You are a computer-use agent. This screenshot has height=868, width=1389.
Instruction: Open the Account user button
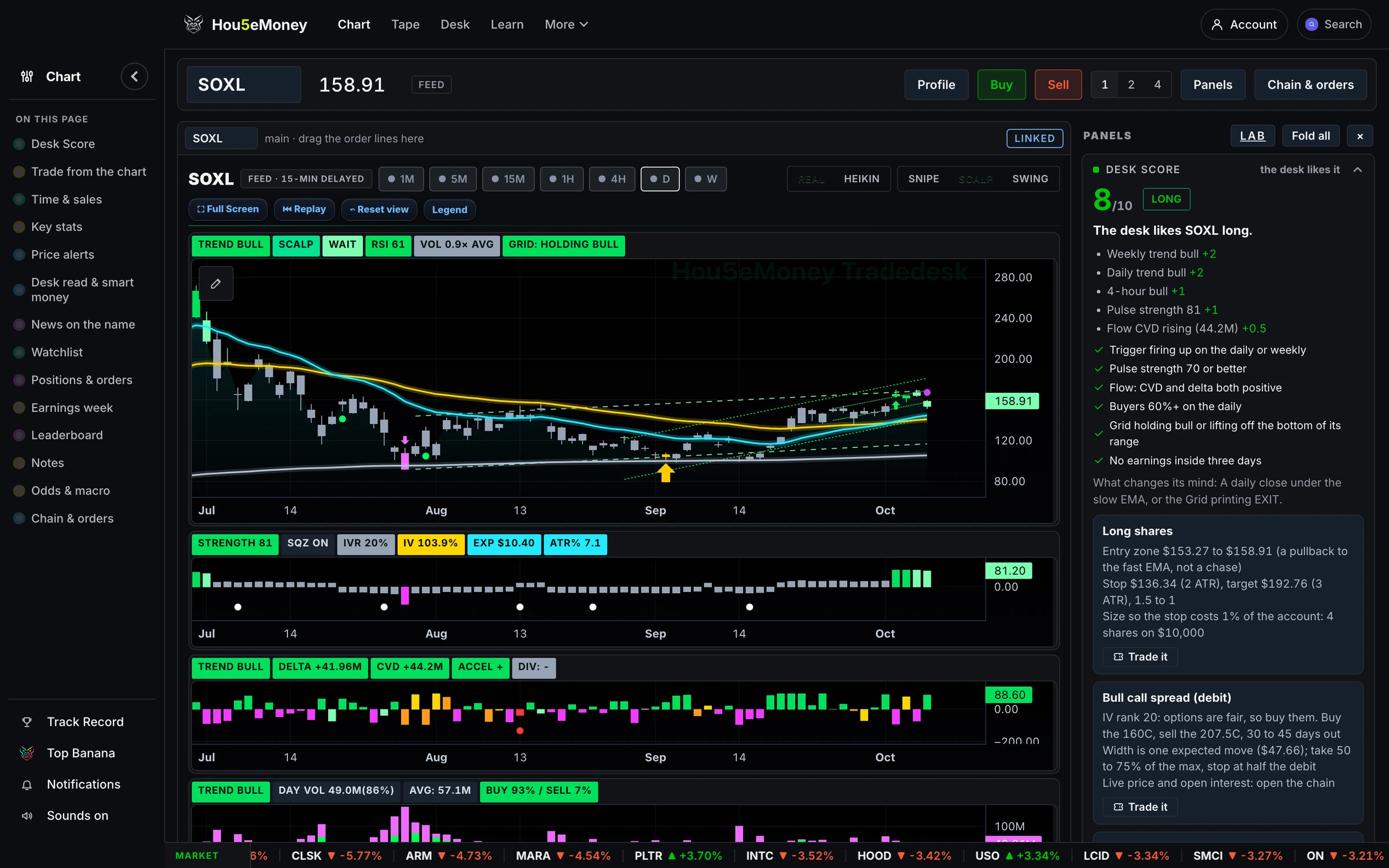click(x=1244, y=24)
